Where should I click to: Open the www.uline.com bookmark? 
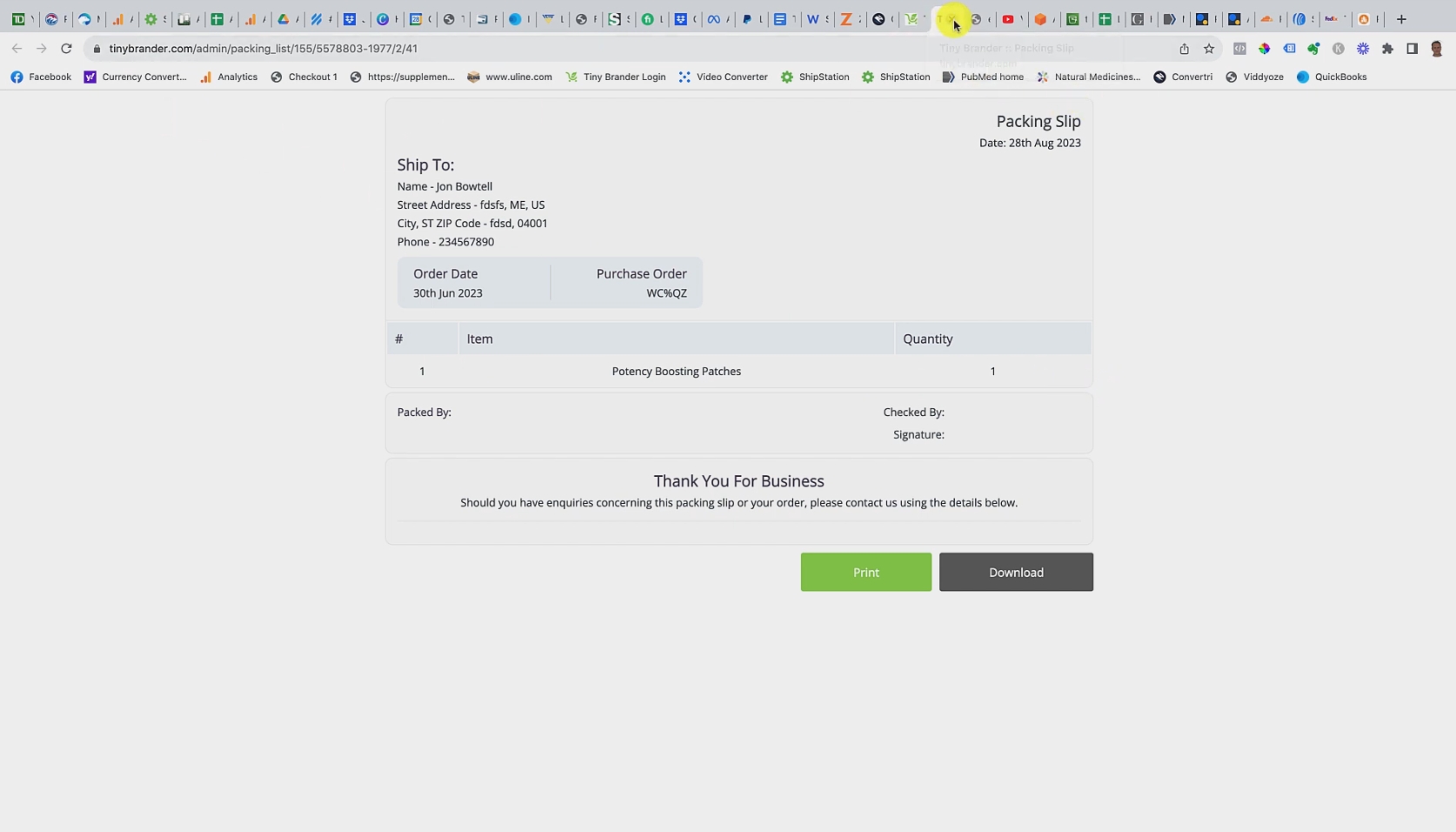pyautogui.click(x=510, y=77)
